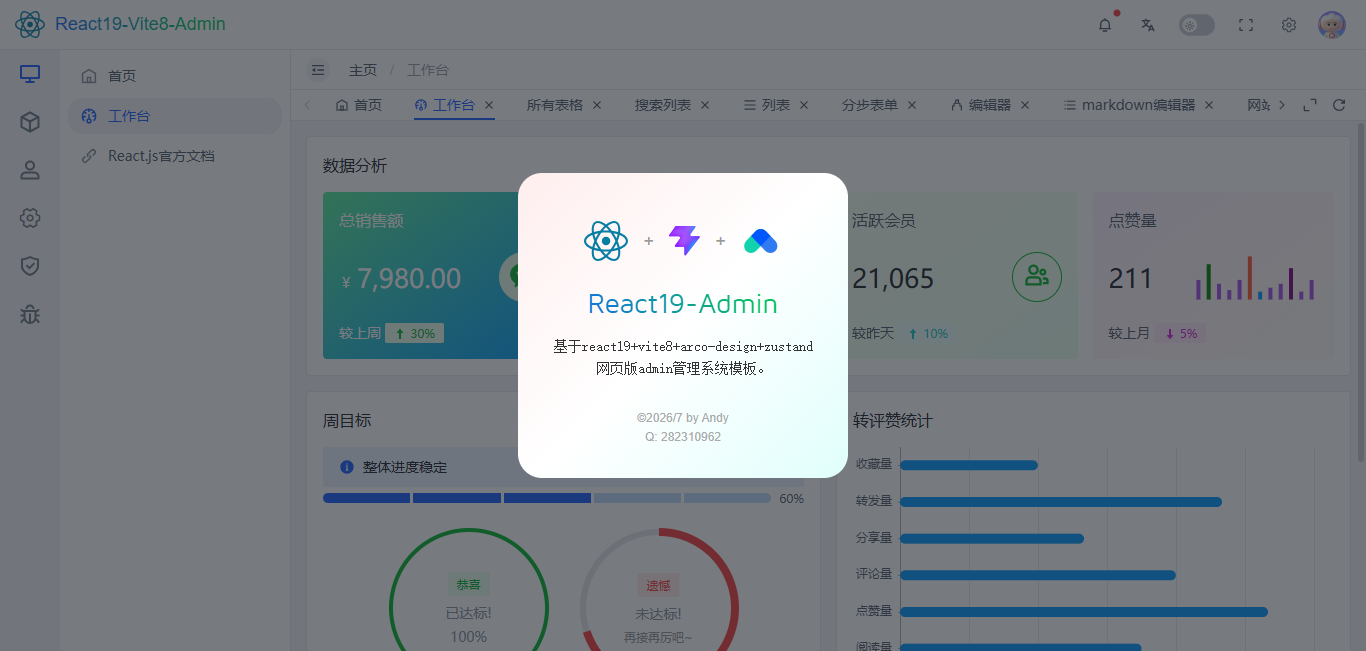The width and height of the screenshot is (1366, 651).
Task: Switch to the 分步表单 tab
Action: point(870,105)
